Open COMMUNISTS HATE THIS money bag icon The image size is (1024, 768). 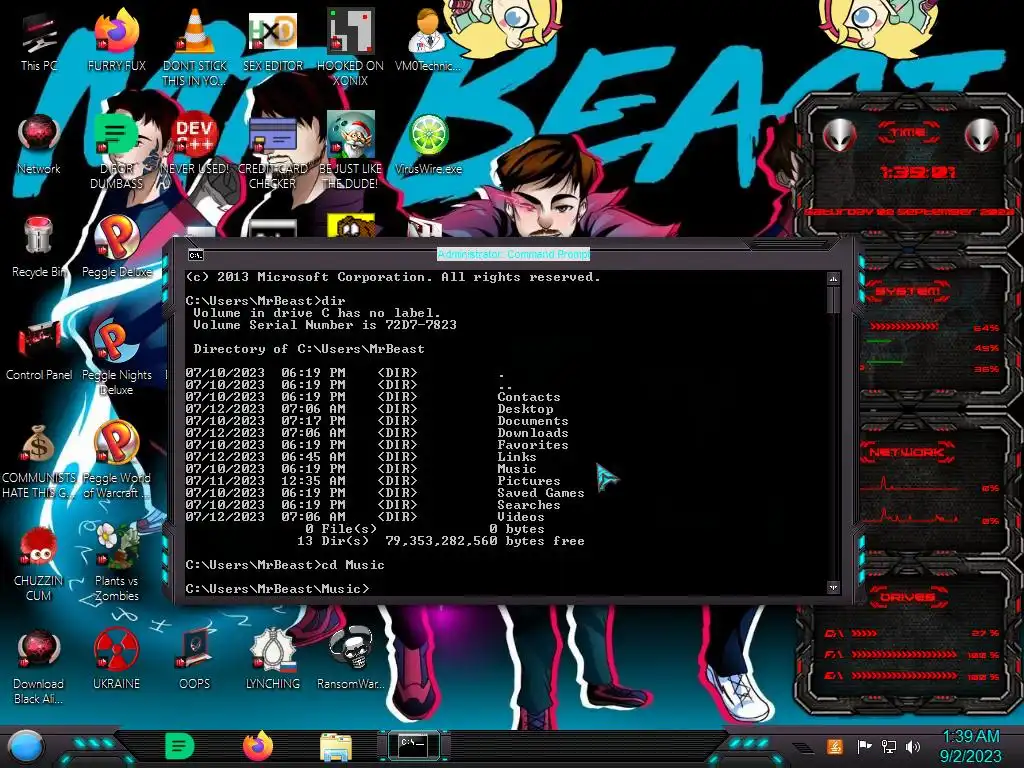(39, 460)
